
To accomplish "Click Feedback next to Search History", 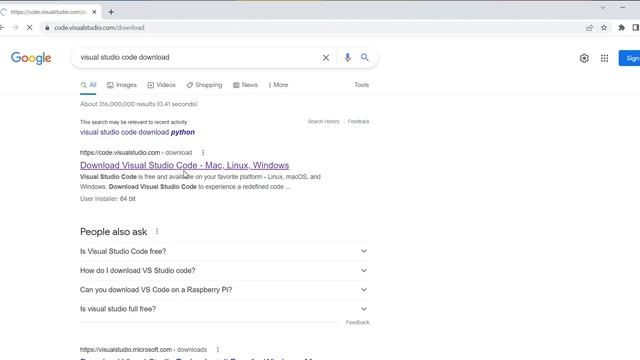I will pyautogui.click(x=358, y=122).
